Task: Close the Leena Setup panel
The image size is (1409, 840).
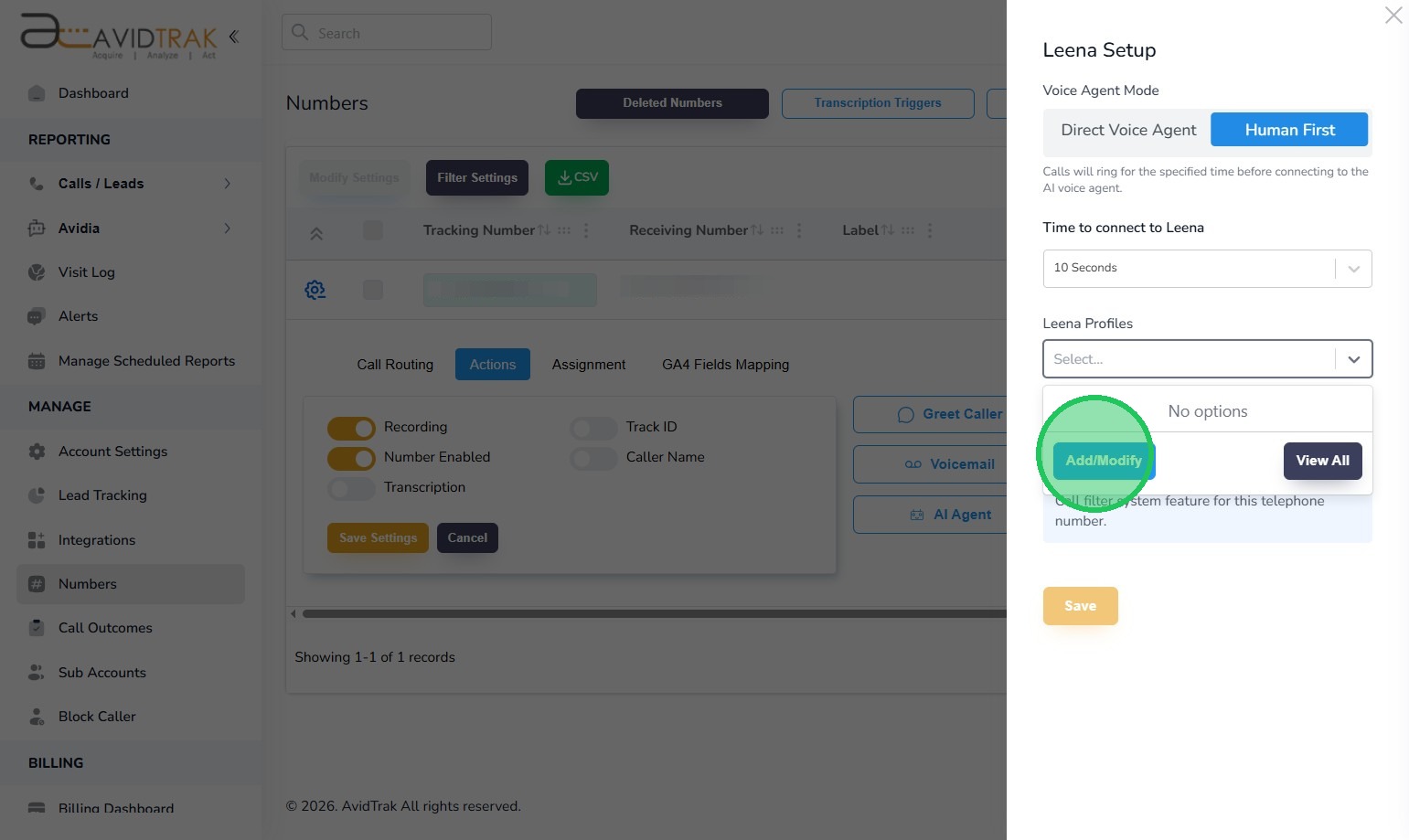Action: [x=1393, y=15]
